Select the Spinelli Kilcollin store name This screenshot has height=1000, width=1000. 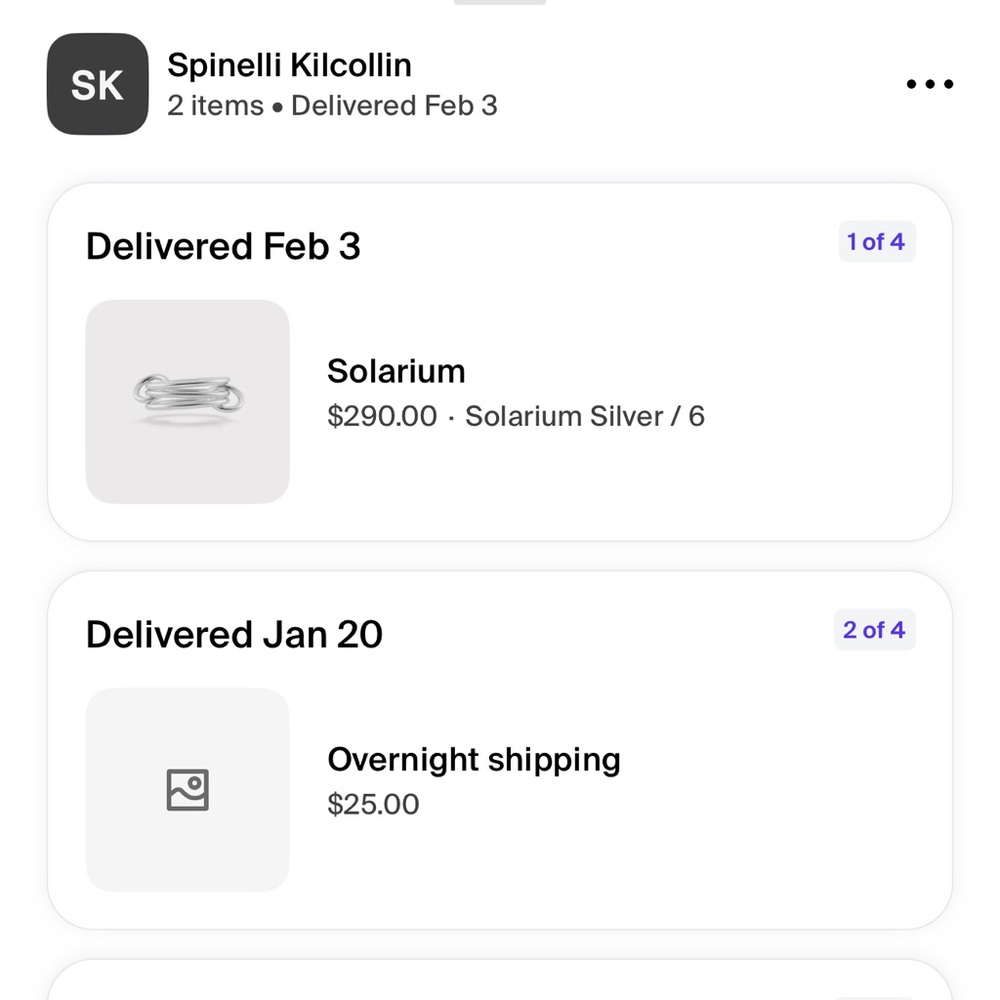(x=290, y=65)
